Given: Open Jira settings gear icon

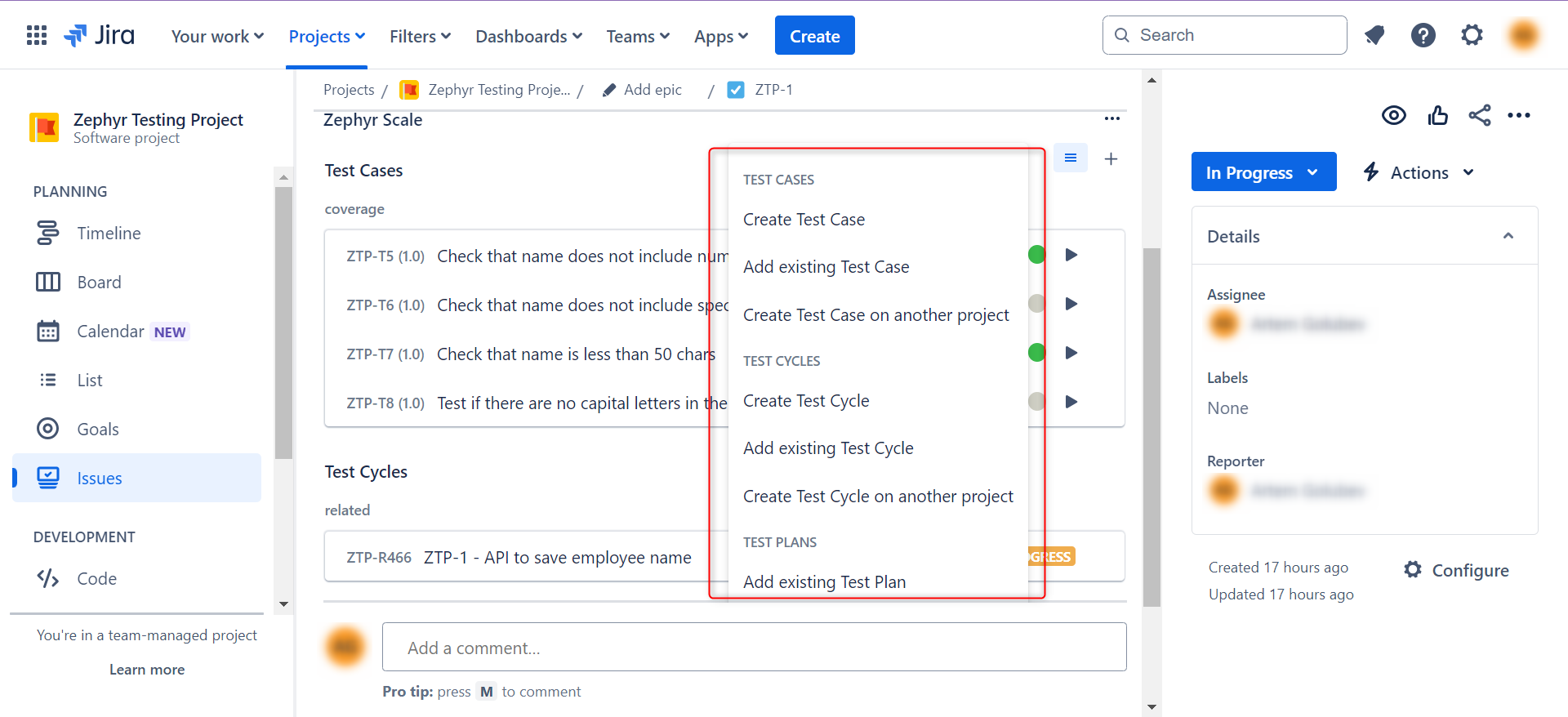Looking at the screenshot, I should (x=1472, y=35).
